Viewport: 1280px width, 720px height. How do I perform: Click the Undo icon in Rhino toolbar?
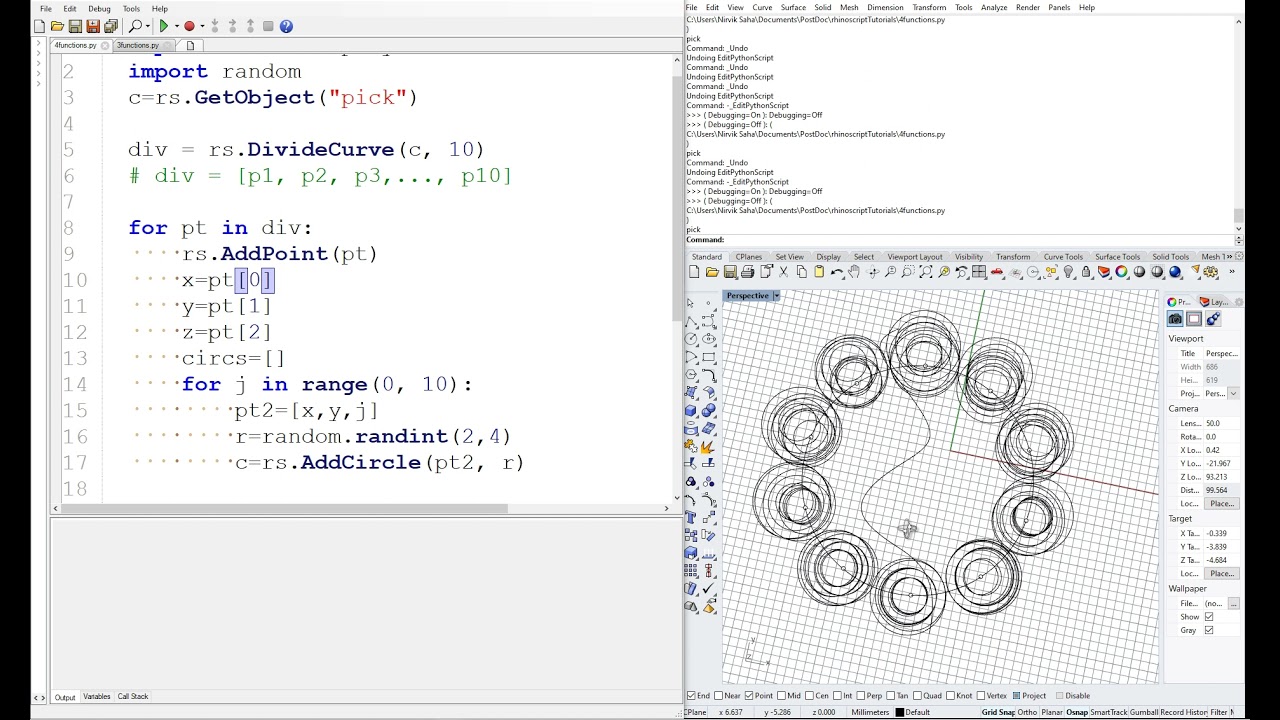point(837,272)
